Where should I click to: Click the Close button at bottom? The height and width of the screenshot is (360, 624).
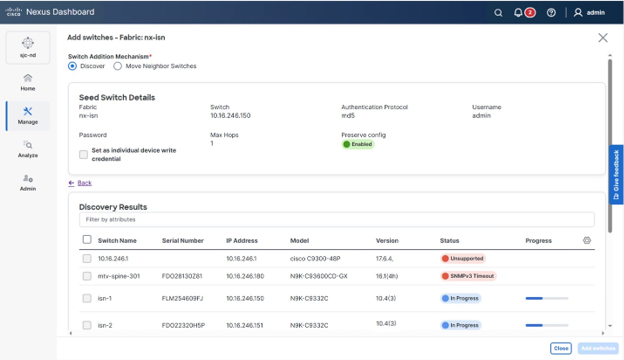tap(561, 348)
